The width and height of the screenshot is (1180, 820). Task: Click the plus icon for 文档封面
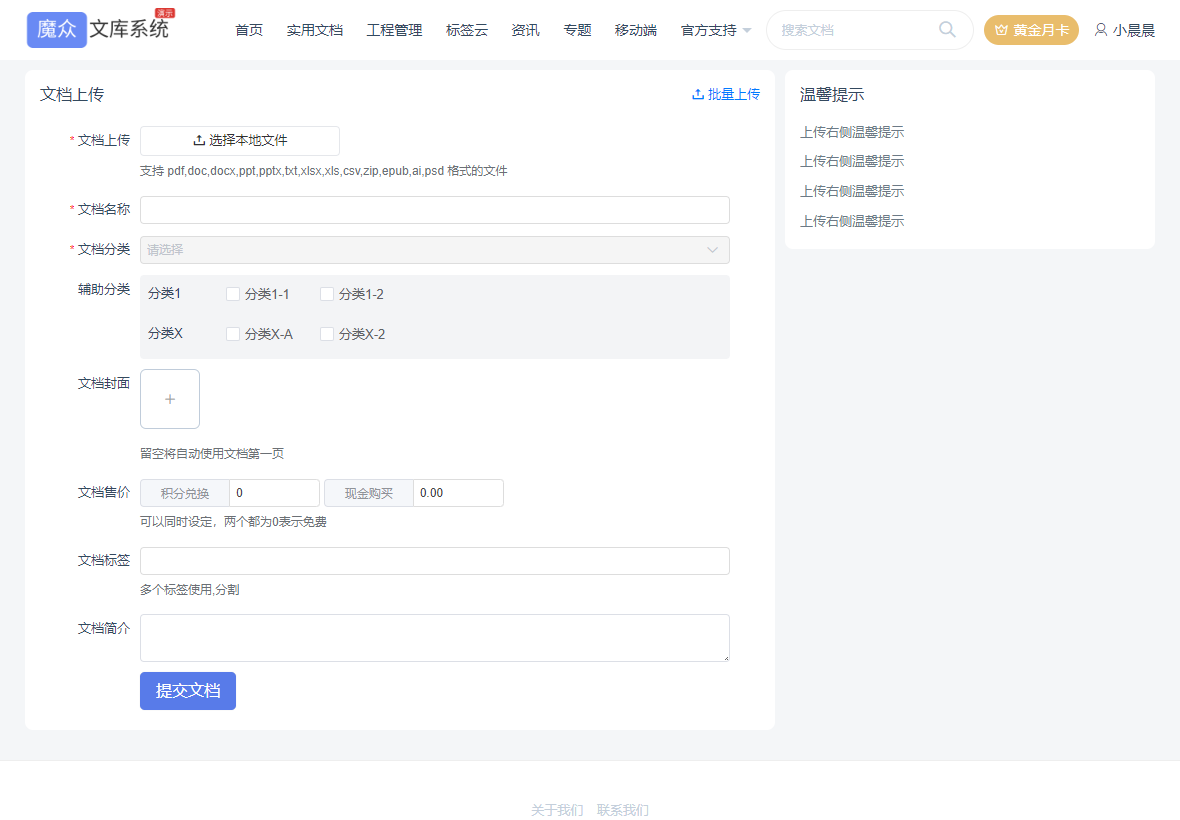[170, 399]
